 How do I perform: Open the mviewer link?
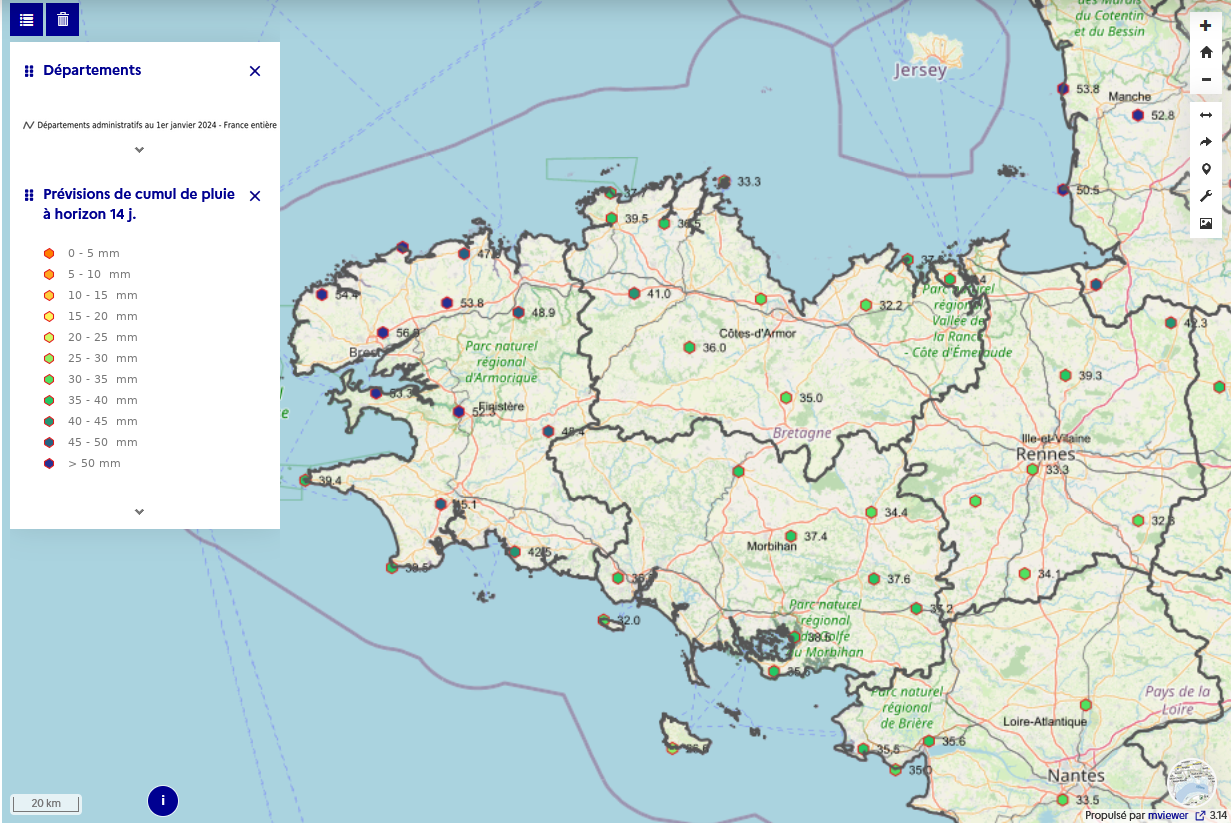pos(1168,816)
